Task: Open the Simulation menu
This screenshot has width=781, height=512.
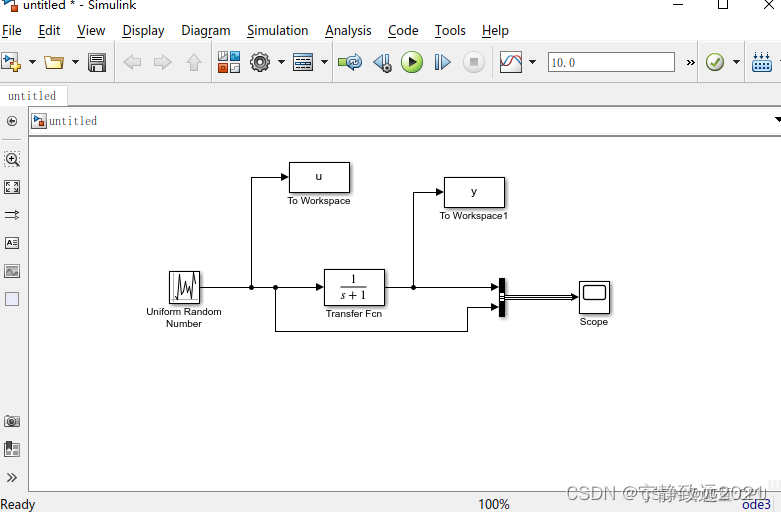Action: click(277, 30)
